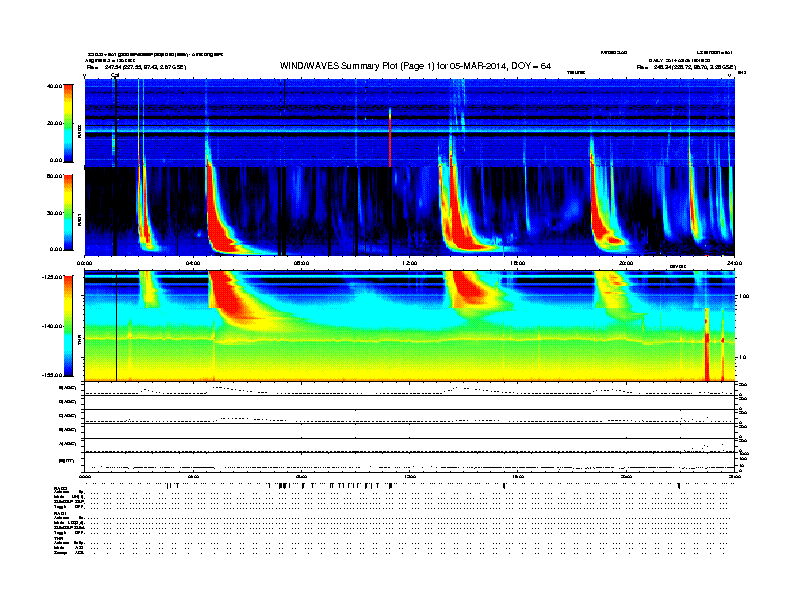Click the -140.00 value on TNR scale
The image size is (792, 612).
coord(53,326)
